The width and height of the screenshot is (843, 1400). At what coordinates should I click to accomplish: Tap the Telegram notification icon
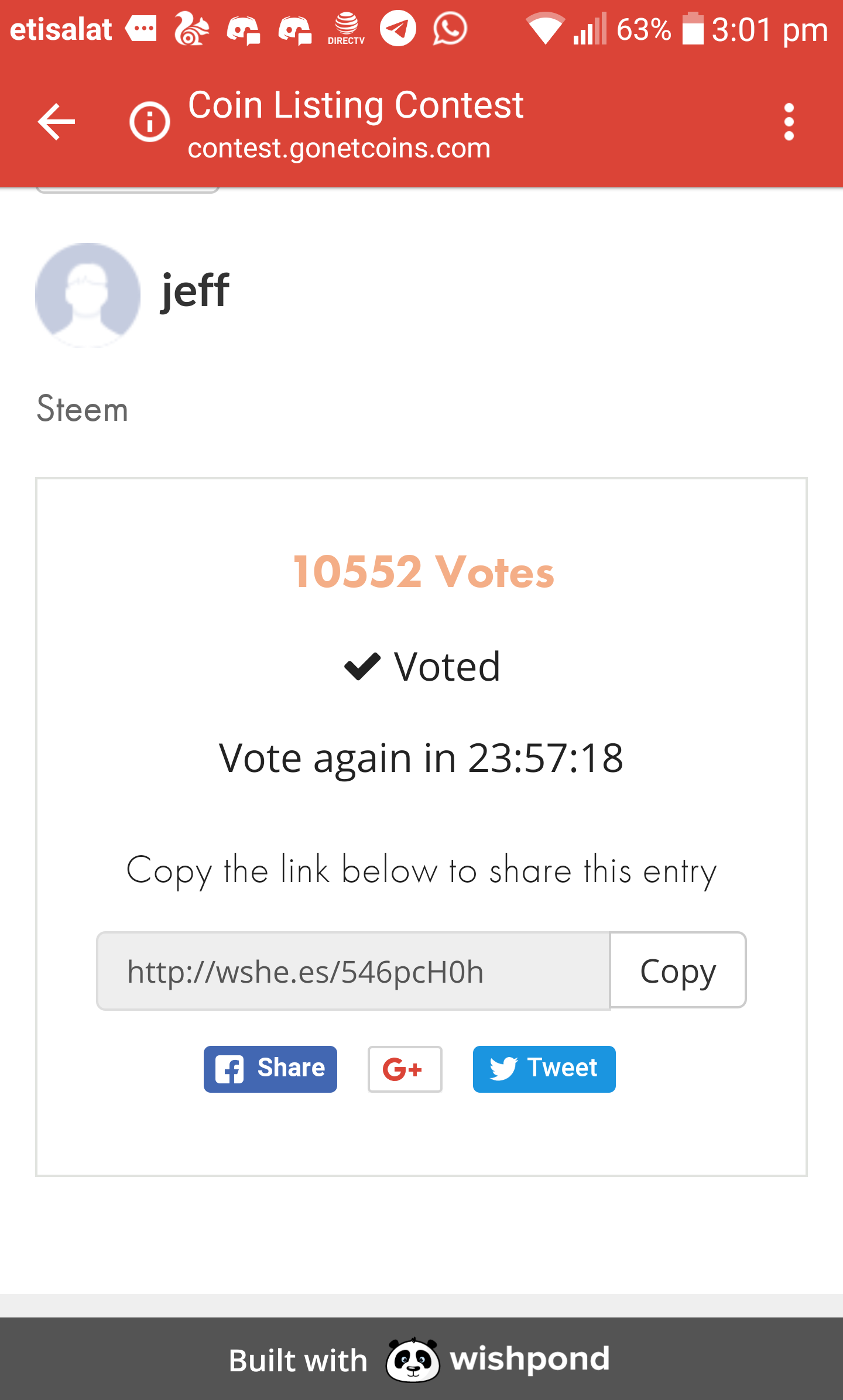(398, 28)
